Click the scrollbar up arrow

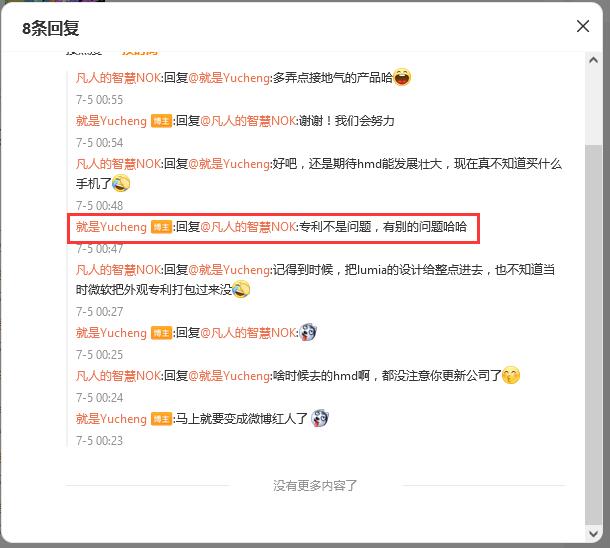pyautogui.click(x=593, y=60)
